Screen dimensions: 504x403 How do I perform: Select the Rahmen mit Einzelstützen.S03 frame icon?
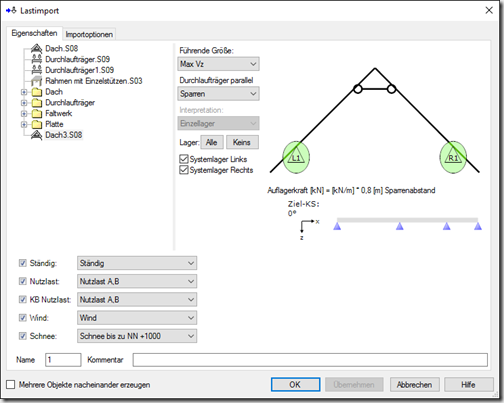pos(36,81)
